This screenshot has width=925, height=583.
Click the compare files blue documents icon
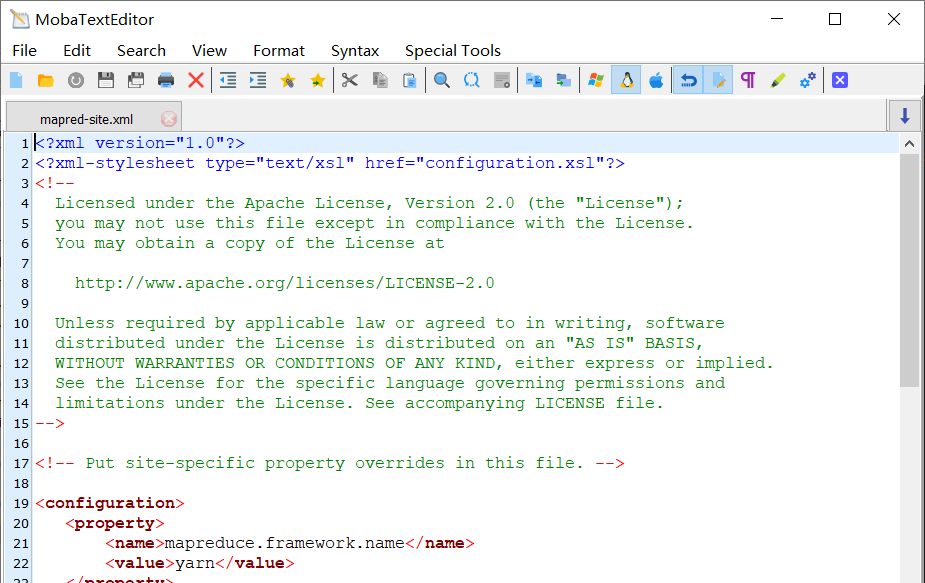[534, 80]
